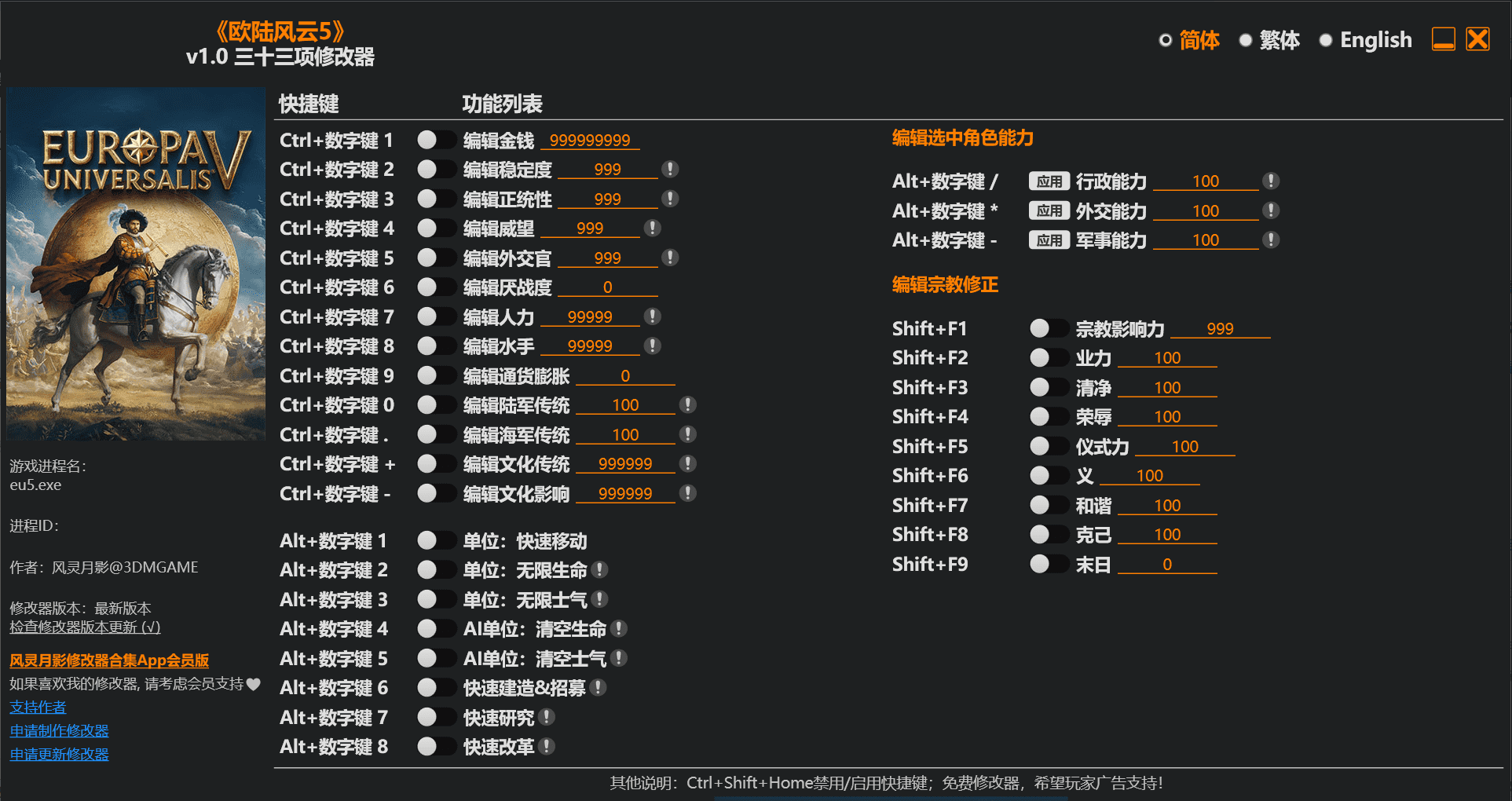Enable the 编辑金钱 toggle

click(437, 139)
